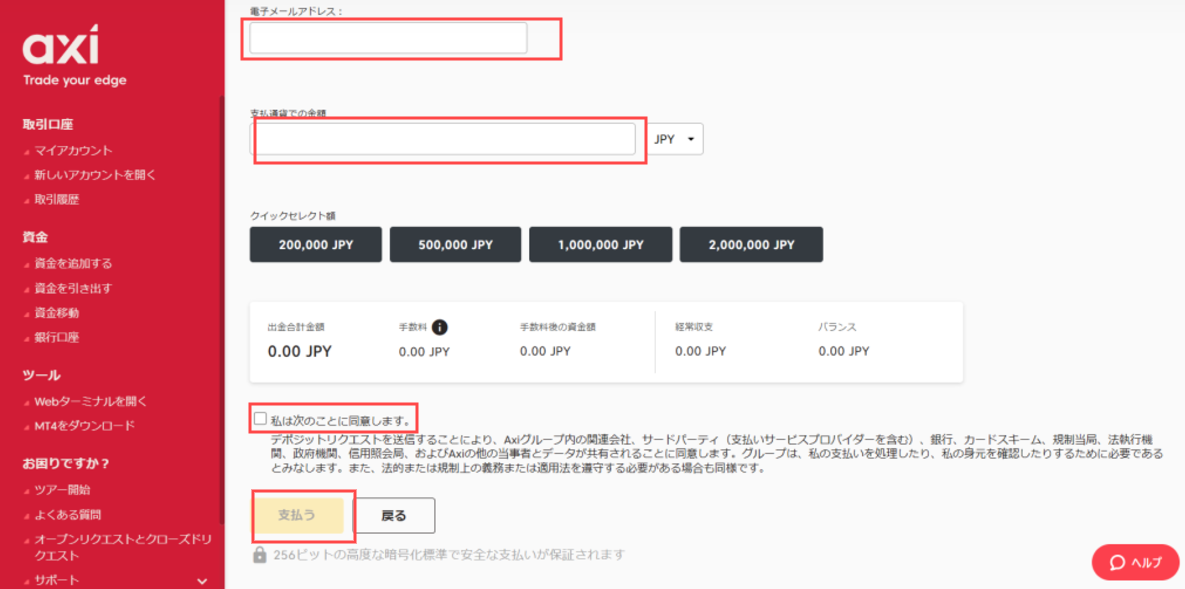Choose 200,000 JPY quick select amount
Screen dimensions: 1185x589
(315, 244)
